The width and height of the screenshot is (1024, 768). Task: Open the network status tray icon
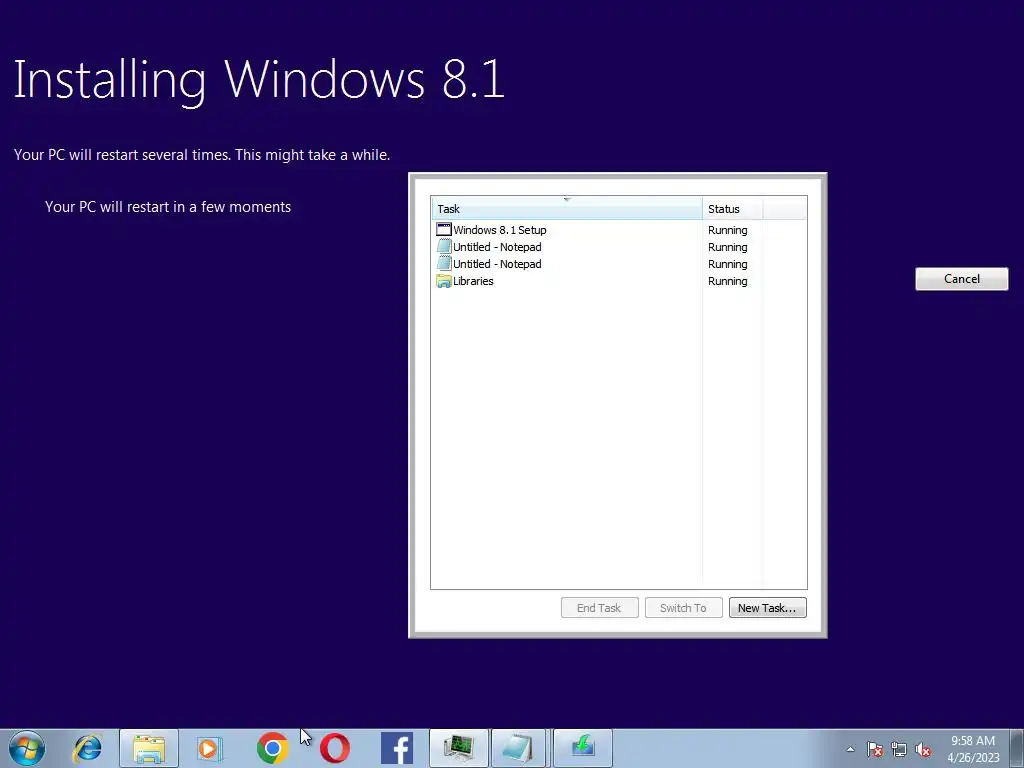pyautogui.click(x=899, y=749)
